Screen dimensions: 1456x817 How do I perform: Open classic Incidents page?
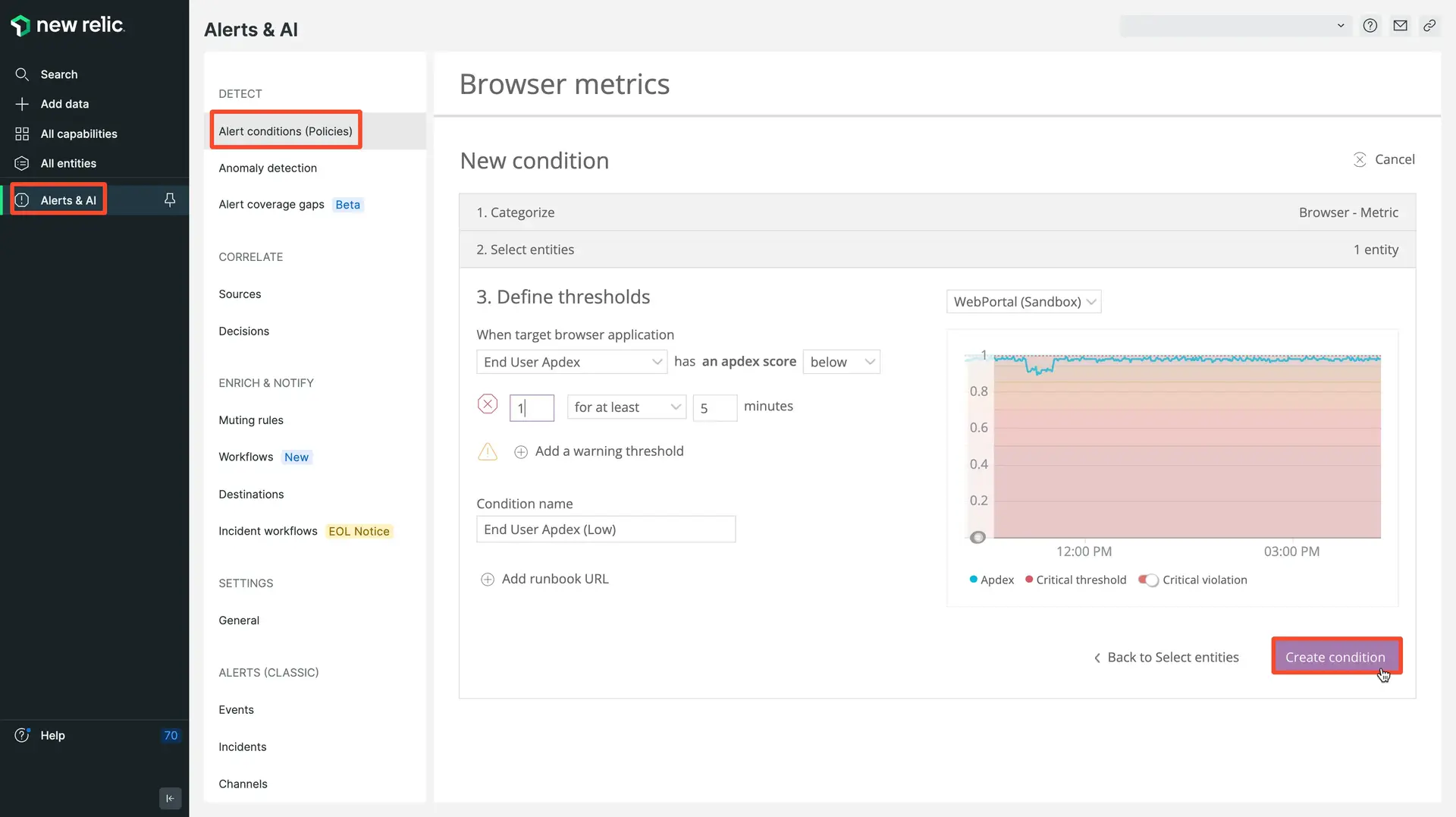[243, 746]
